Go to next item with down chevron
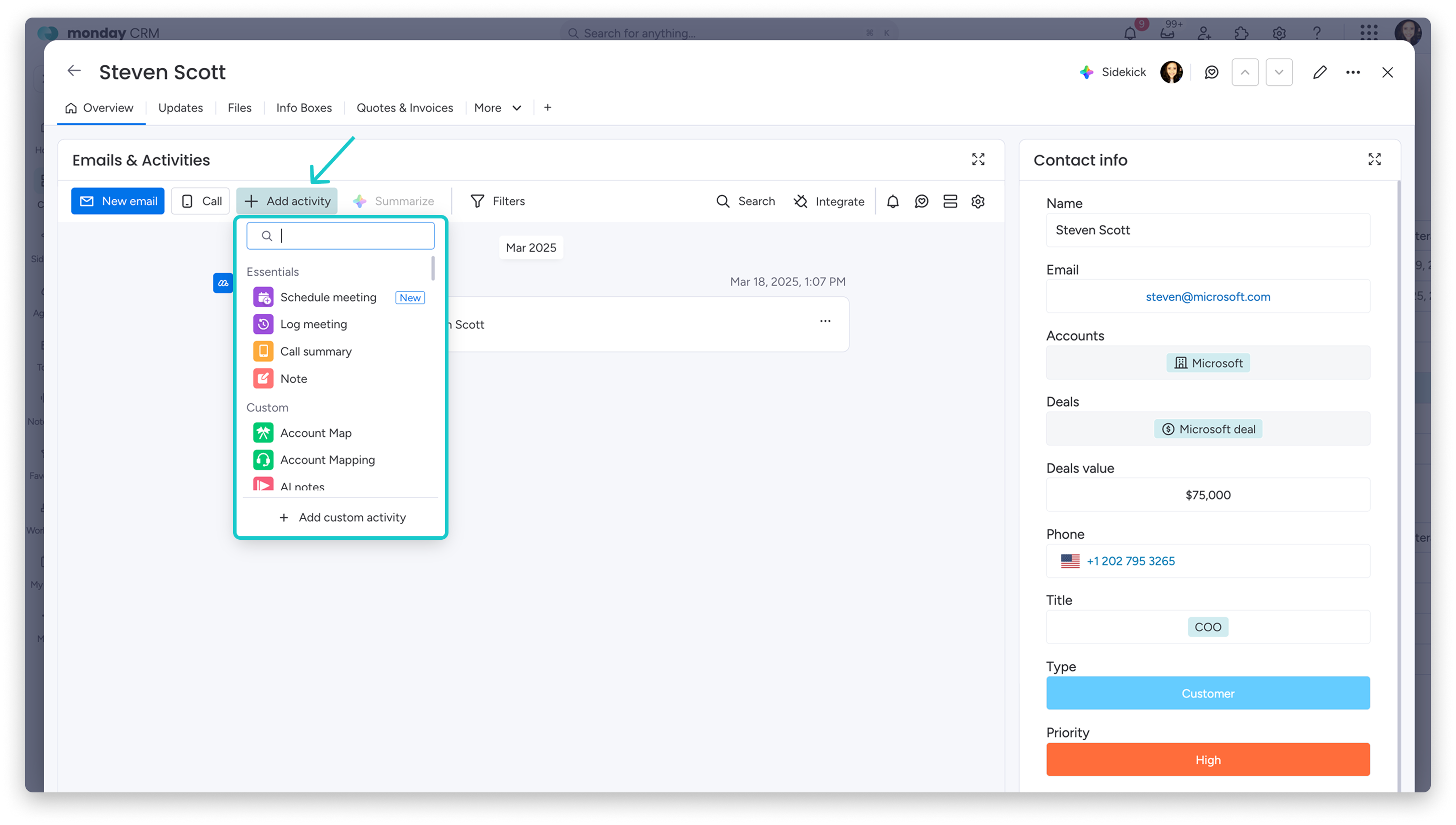 point(1279,72)
